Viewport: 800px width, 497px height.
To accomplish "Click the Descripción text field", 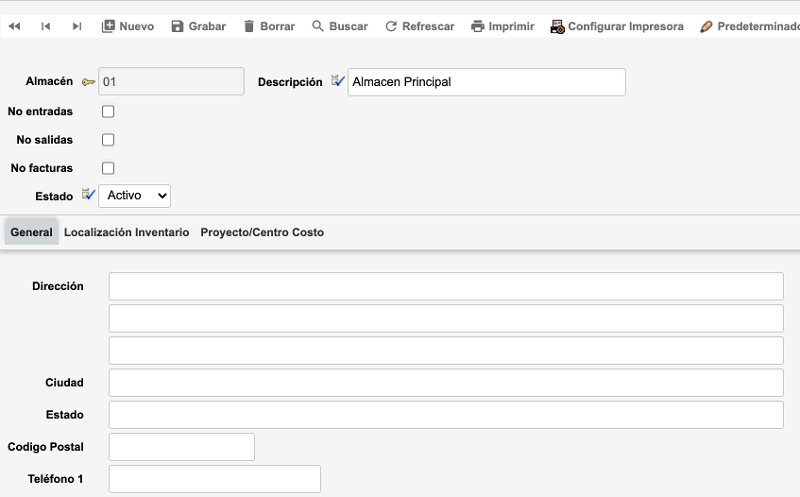I will 486,82.
